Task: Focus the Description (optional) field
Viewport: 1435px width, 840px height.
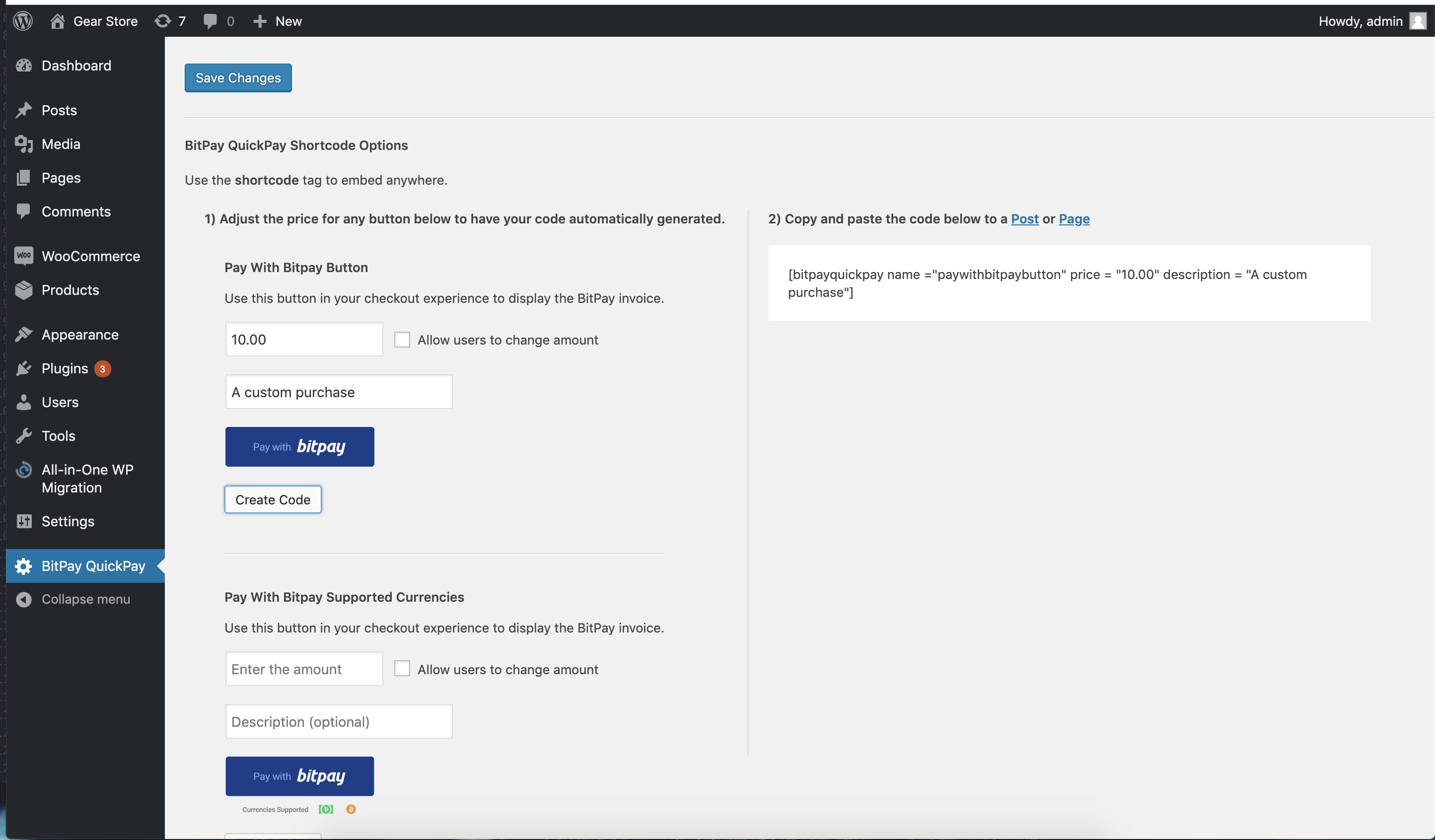Action: tap(339, 721)
